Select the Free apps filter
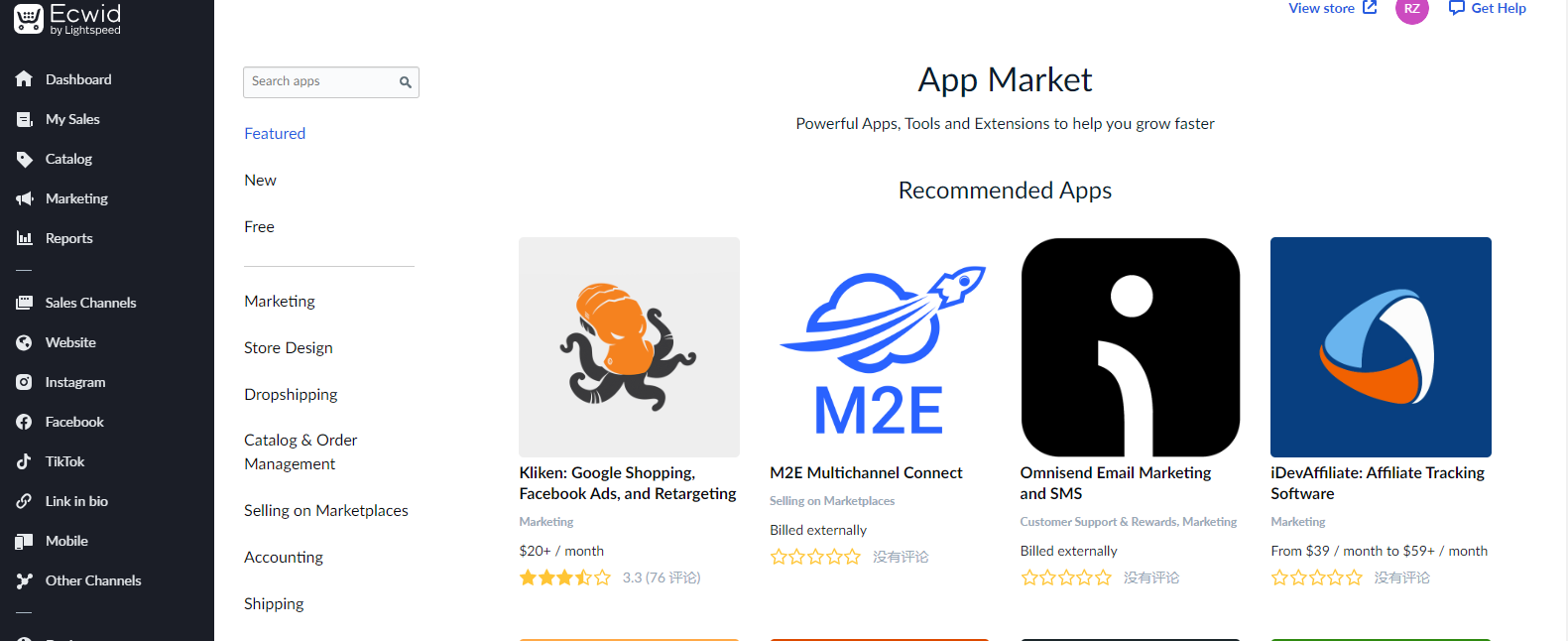 click(259, 226)
